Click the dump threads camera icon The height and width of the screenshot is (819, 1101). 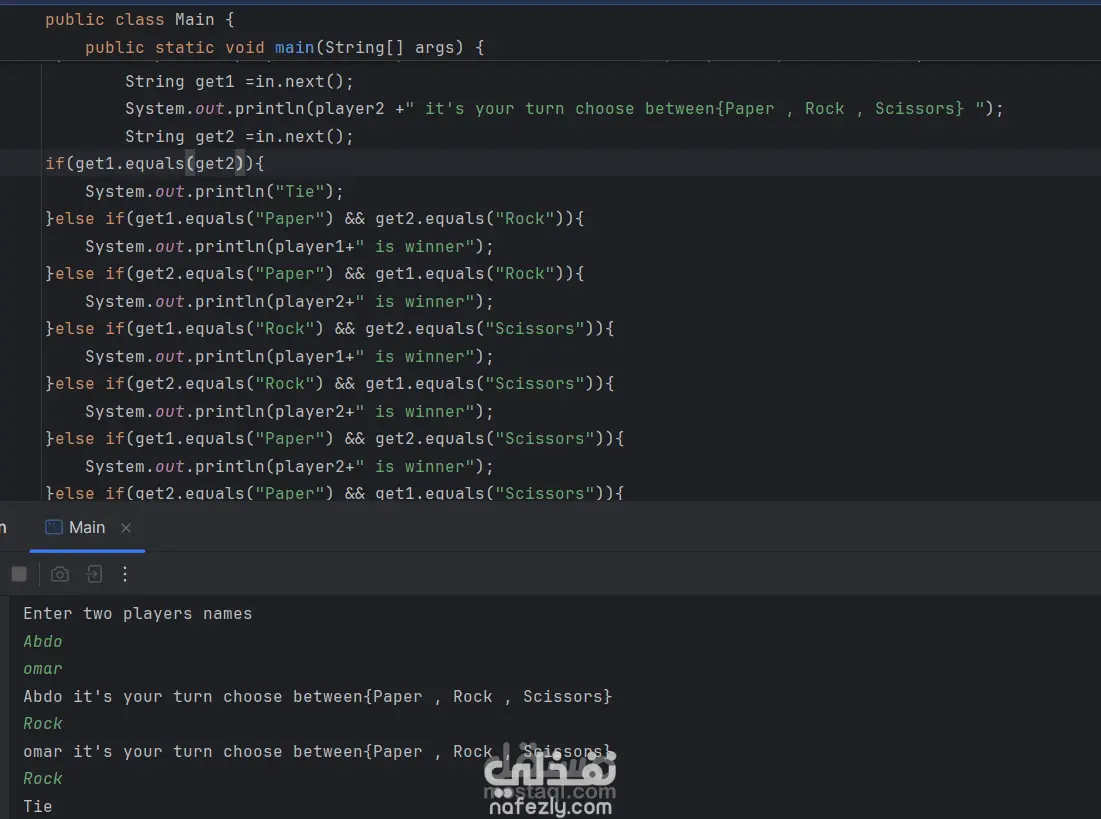click(x=60, y=574)
